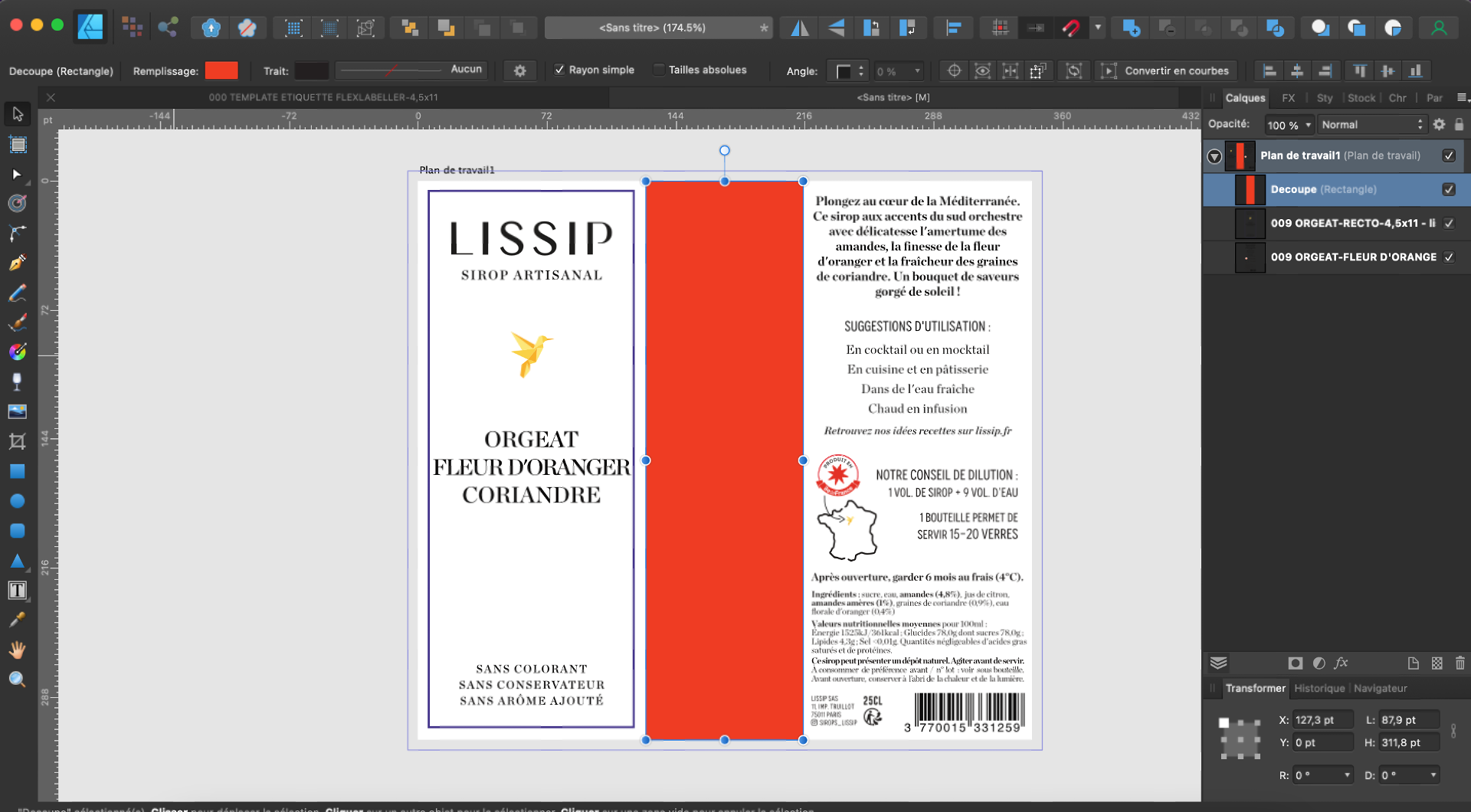
Task: Close the 000 TEMPLATE document tab
Action: pyautogui.click(x=51, y=97)
